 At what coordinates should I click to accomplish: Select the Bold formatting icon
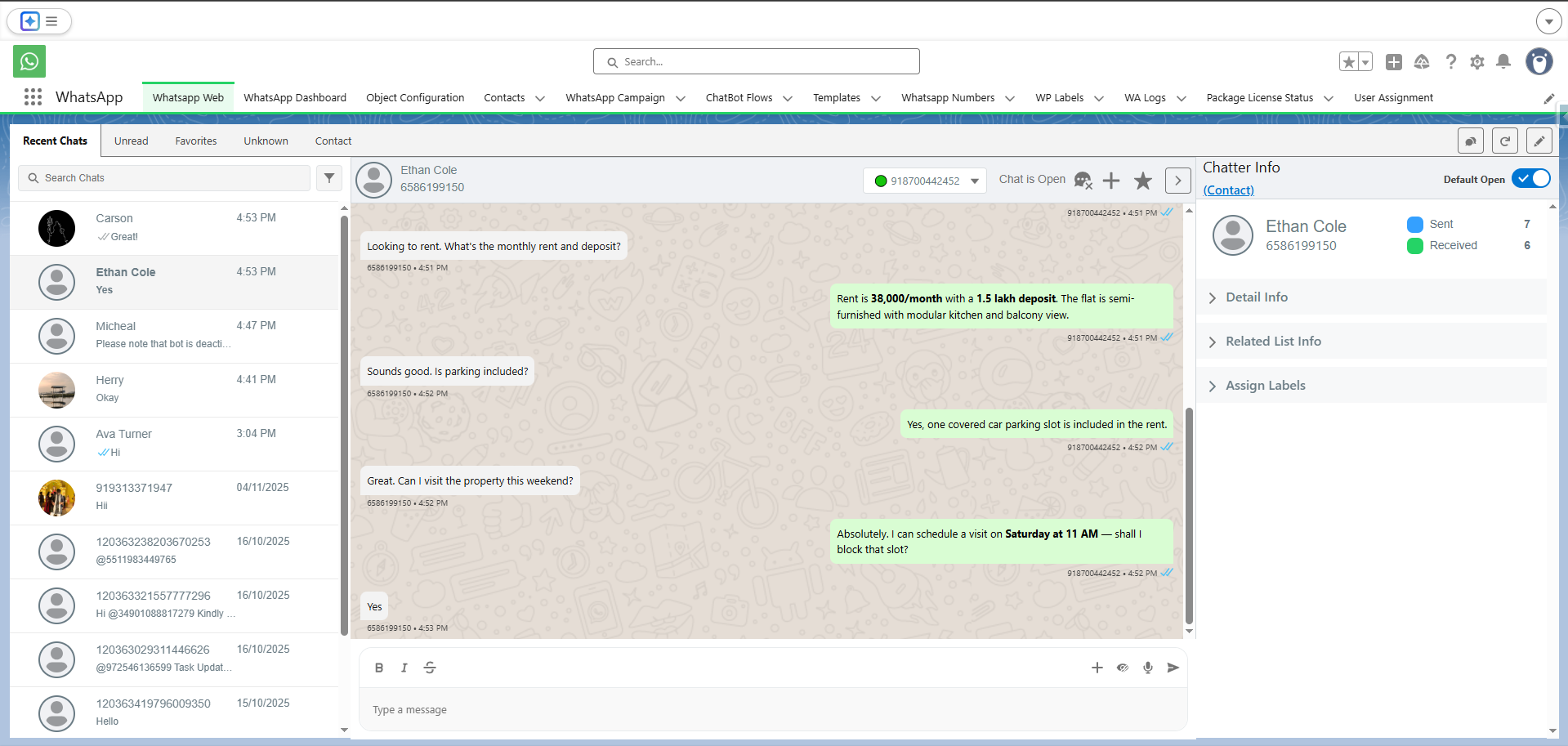coord(378,668)
